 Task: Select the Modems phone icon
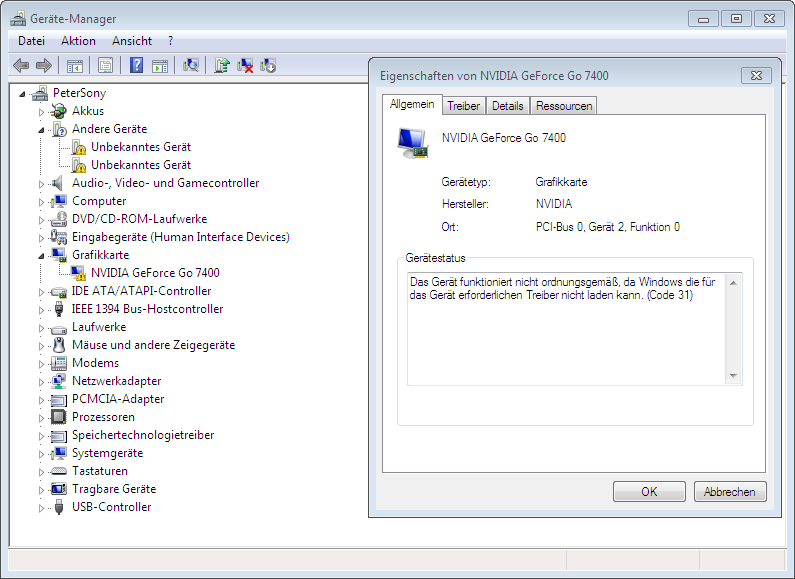[x=59, y=363]
